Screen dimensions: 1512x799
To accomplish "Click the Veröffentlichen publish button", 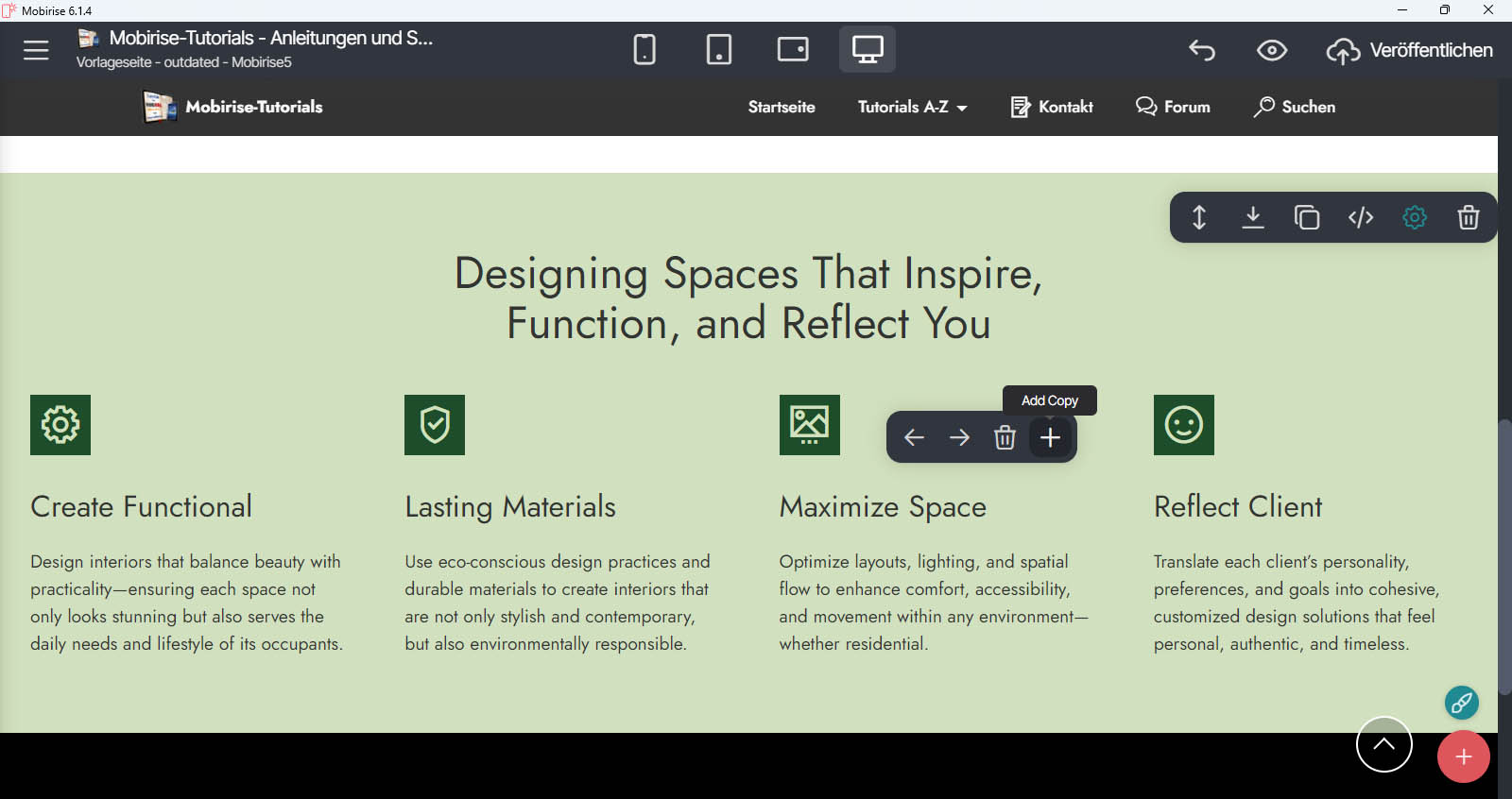I will (1410, 50).
